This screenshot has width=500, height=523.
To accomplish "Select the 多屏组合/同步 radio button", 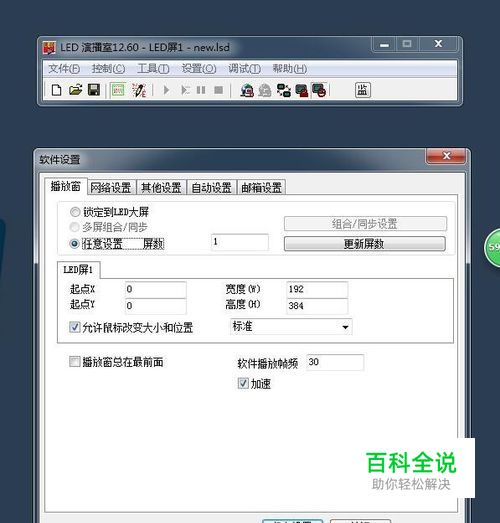I will pyautogui.click(x=75, y=227).
